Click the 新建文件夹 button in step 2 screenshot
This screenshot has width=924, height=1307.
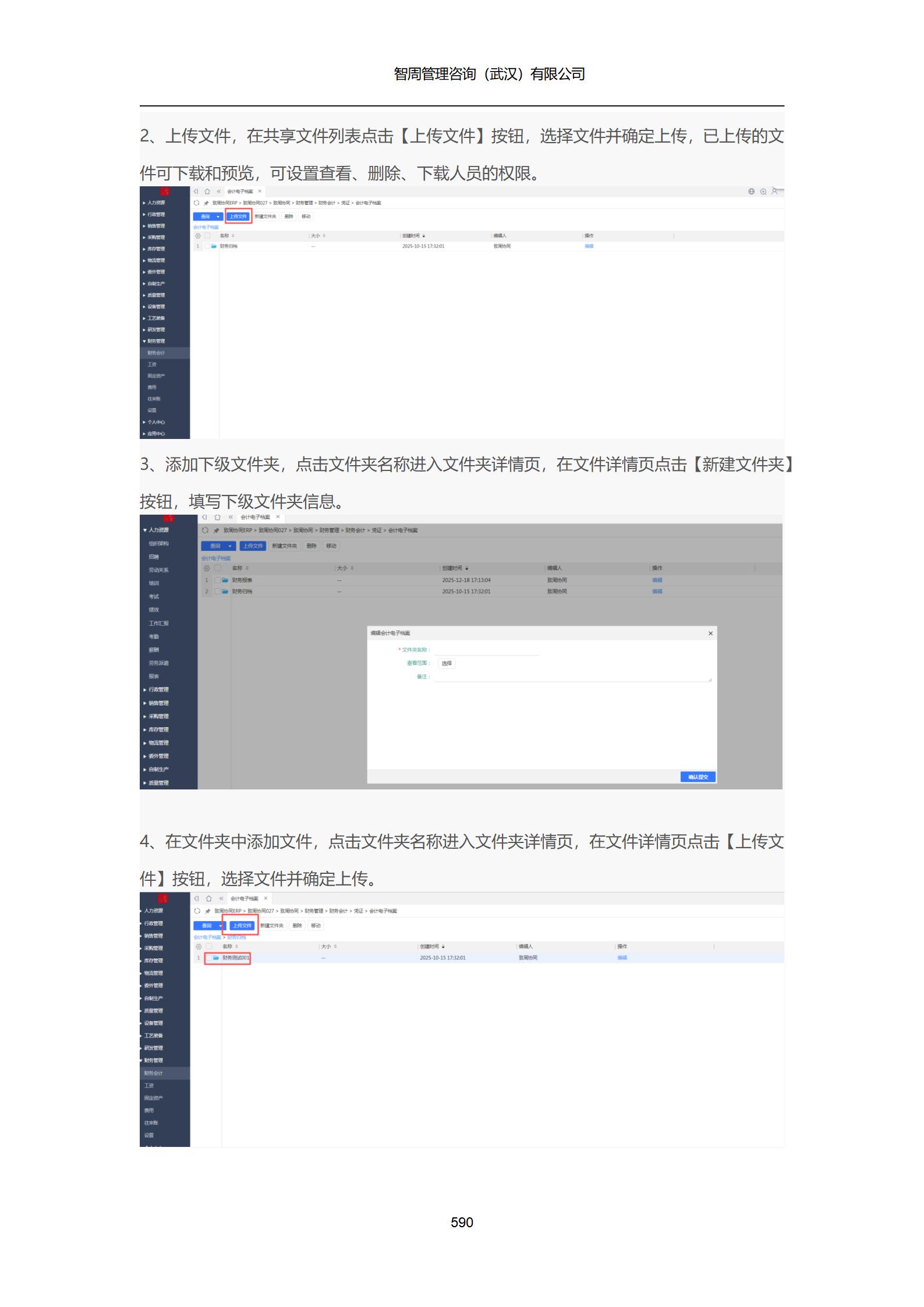(x=265, y=217)
